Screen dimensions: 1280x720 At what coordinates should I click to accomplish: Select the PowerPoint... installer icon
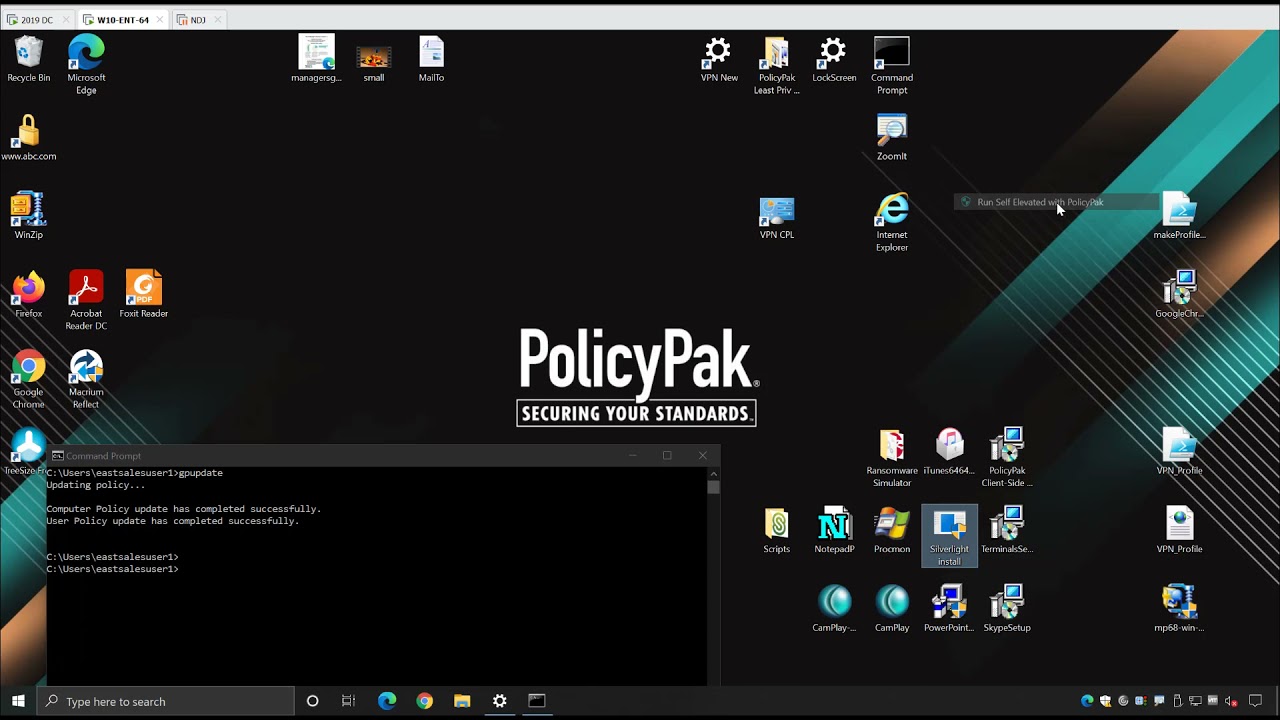point(949,609)
